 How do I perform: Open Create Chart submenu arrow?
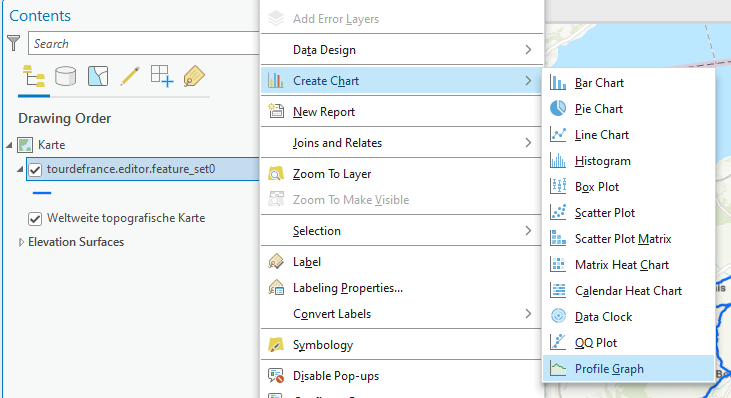[528, 81]
